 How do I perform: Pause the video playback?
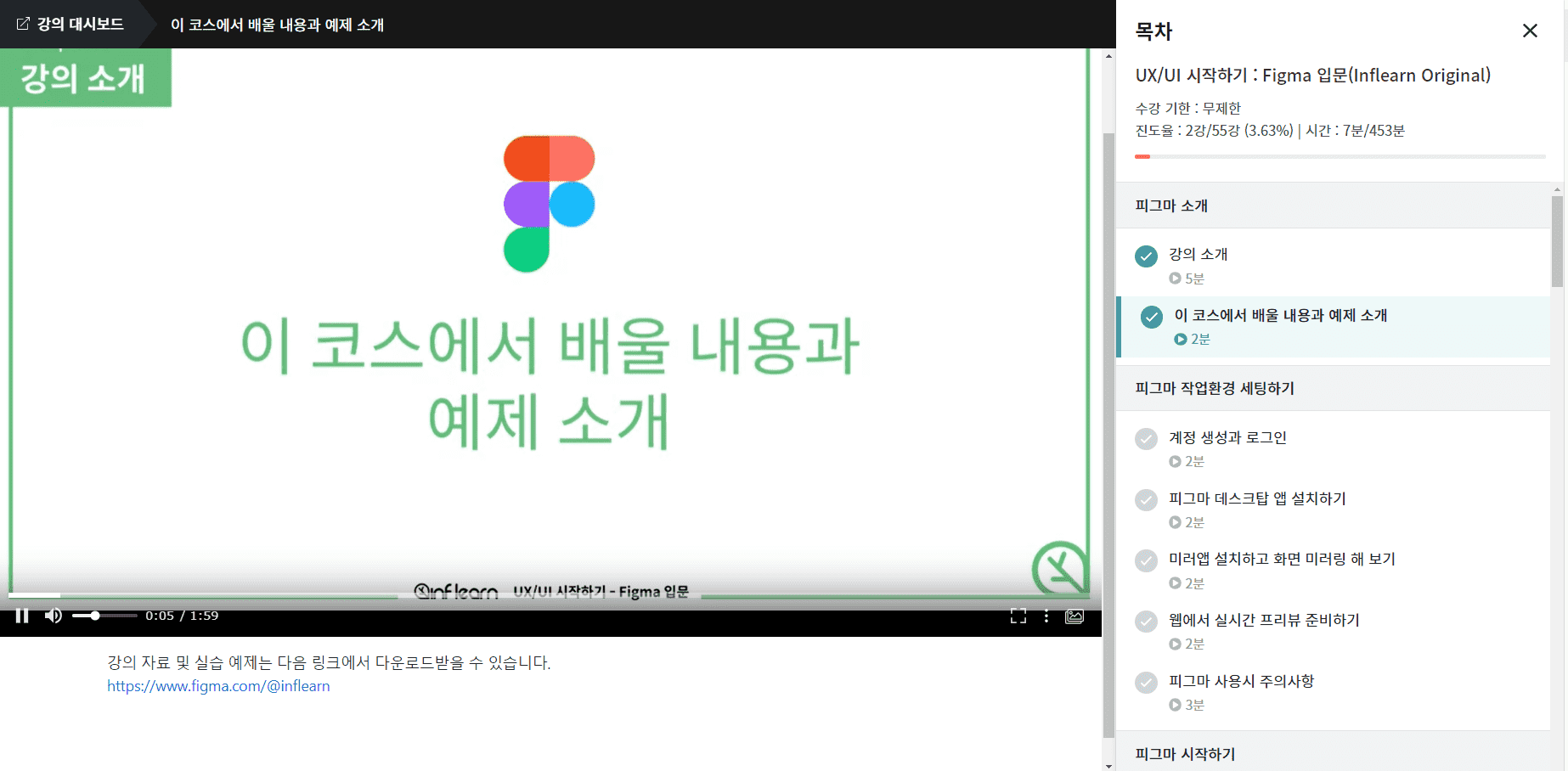22,616
